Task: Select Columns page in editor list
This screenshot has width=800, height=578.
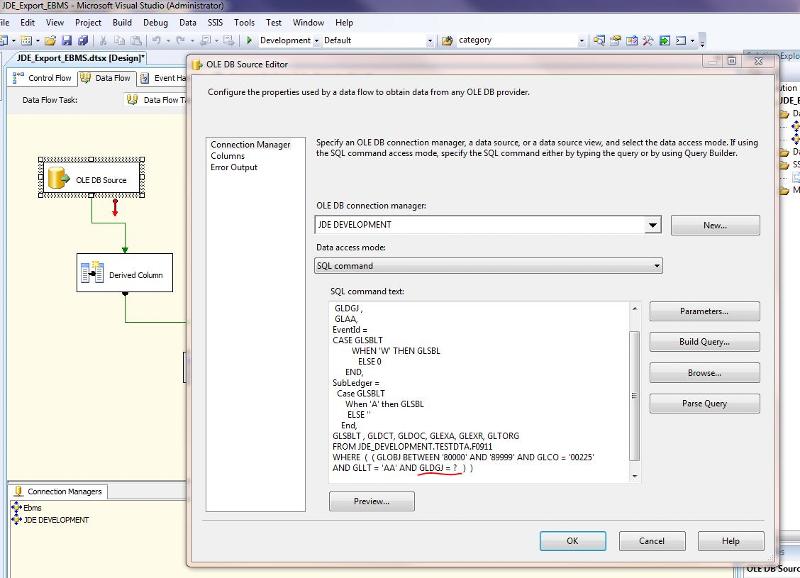Action: click(228, 156)
